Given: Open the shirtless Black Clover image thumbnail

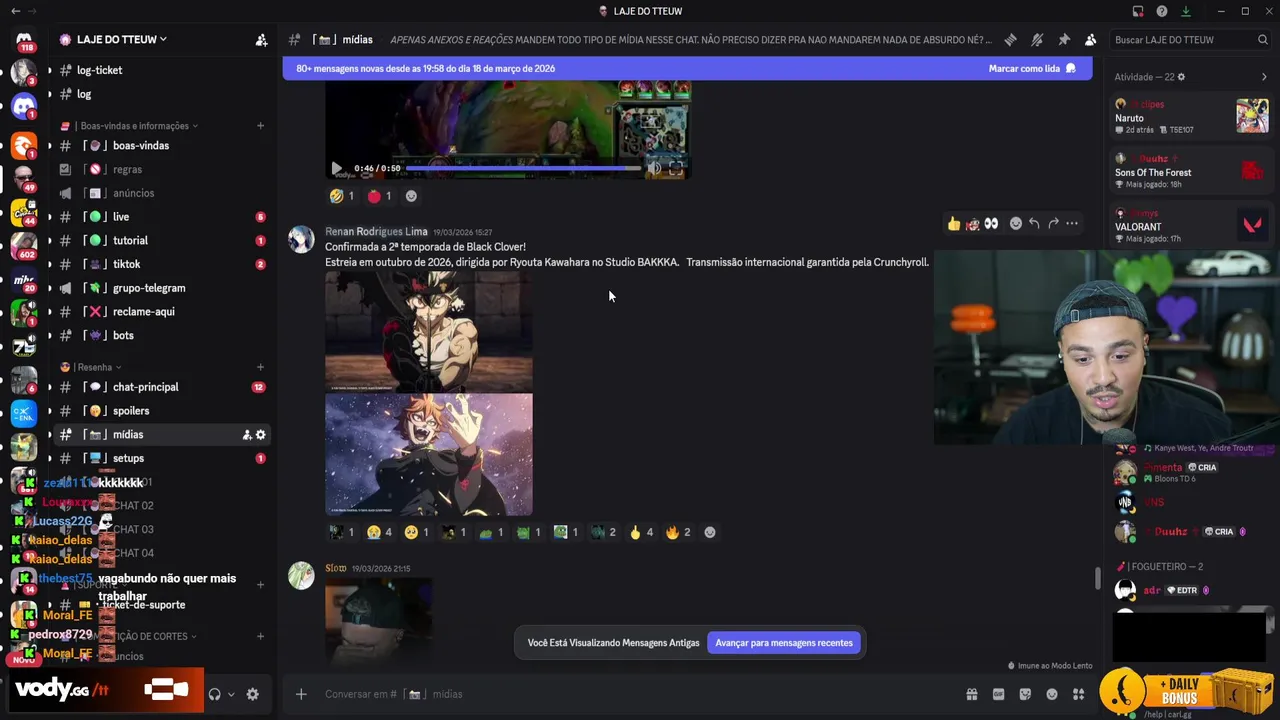Looking at the screenshot, I should coord(429,331).
